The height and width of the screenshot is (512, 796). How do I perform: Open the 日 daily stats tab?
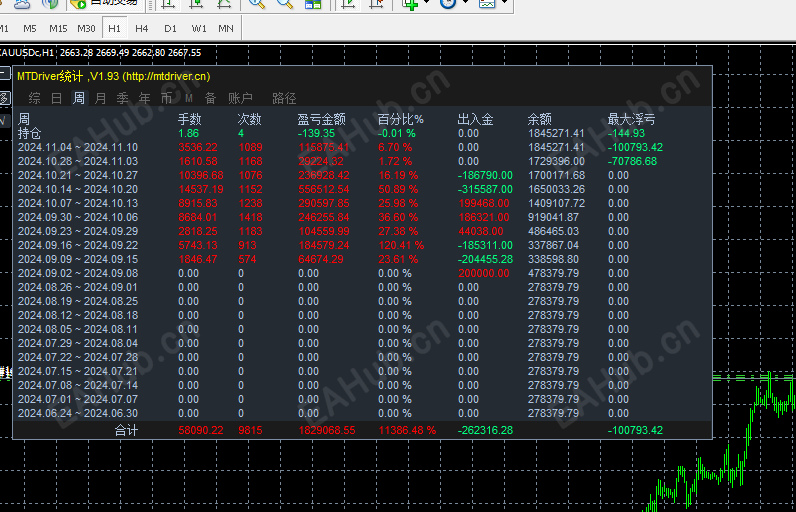point(56,98)
